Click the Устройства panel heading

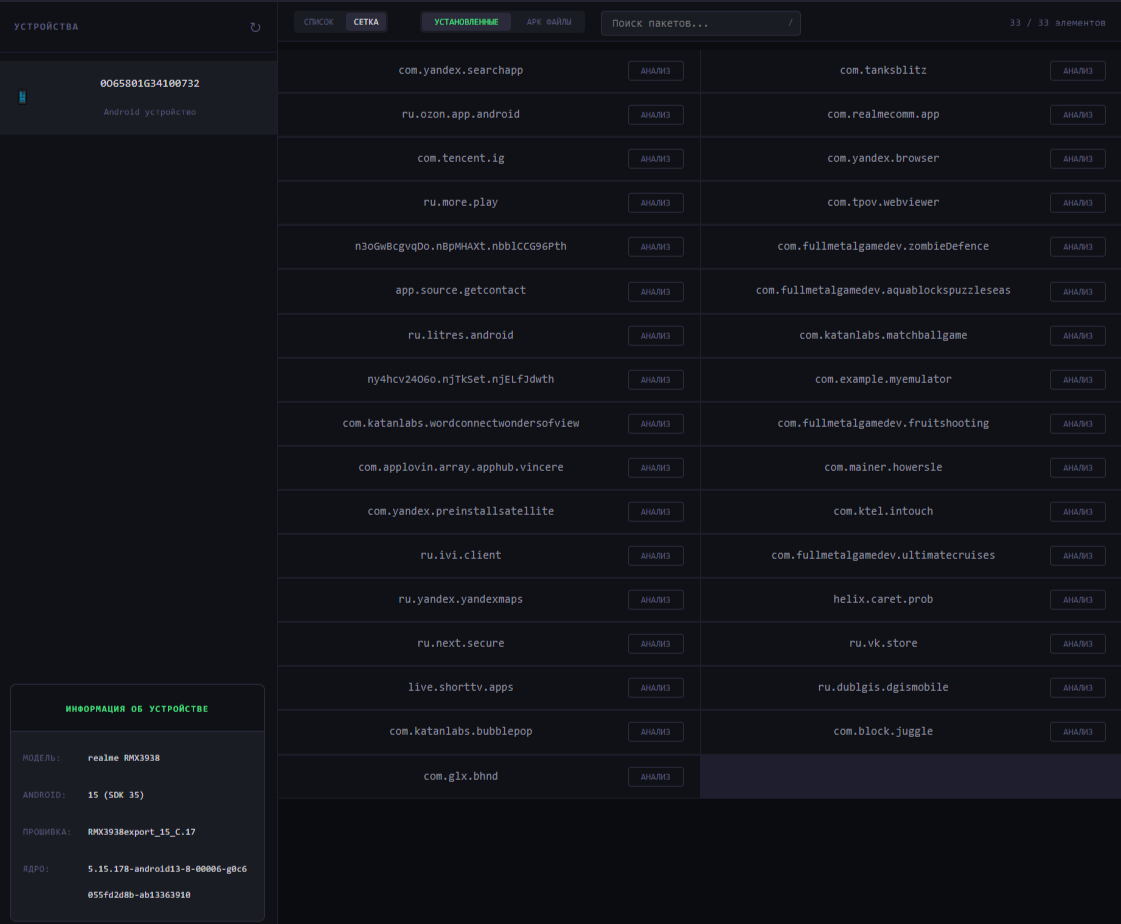[46, 26]
